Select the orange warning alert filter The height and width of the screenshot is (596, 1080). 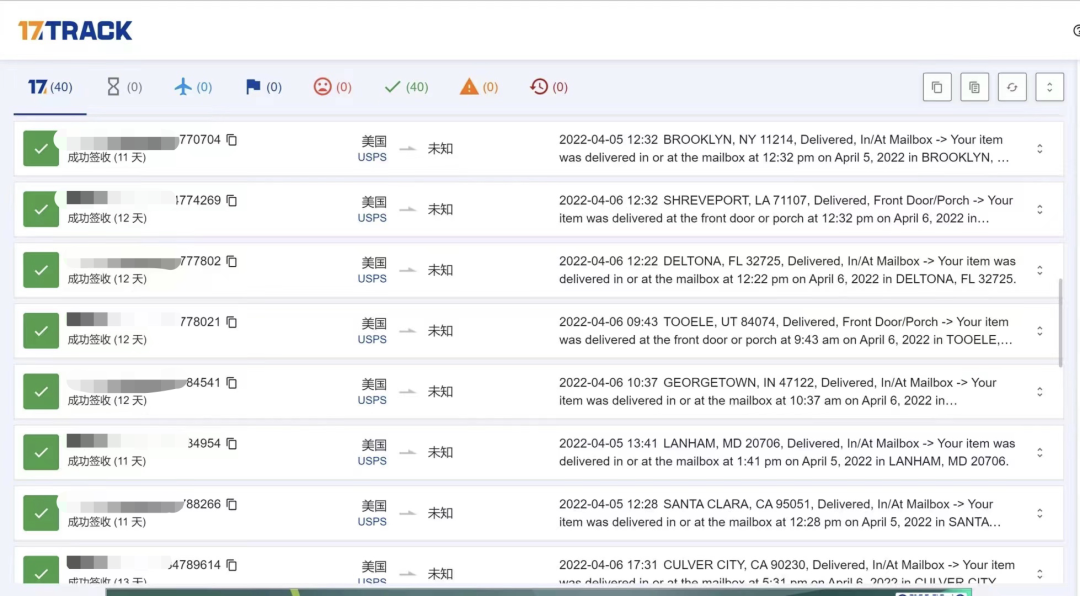pyautogui.click(x=478, y=87)
